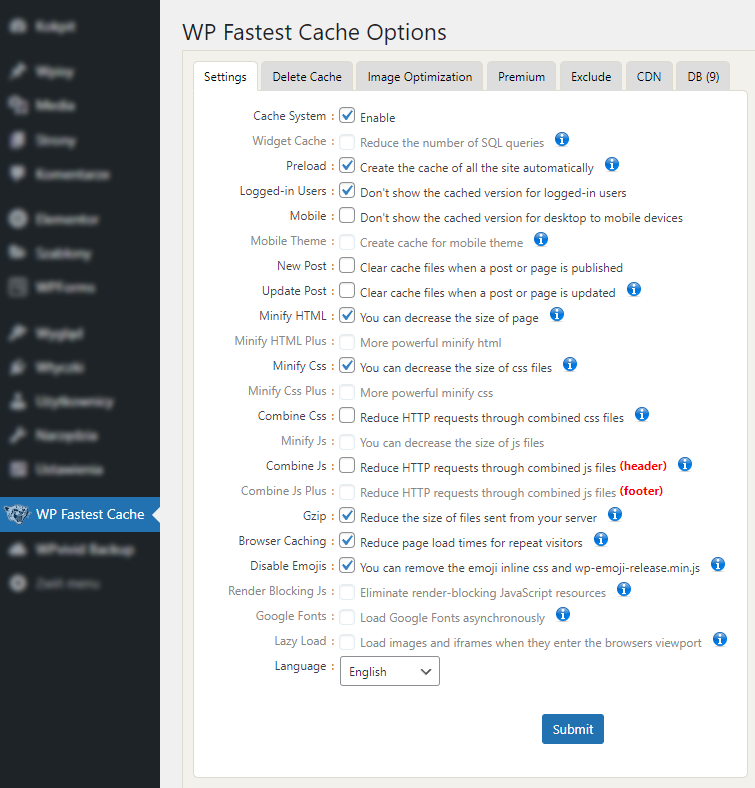Click the Lazy Load checkbox
This screenshot has height=788, width=755.
click(x=347, y=642)
